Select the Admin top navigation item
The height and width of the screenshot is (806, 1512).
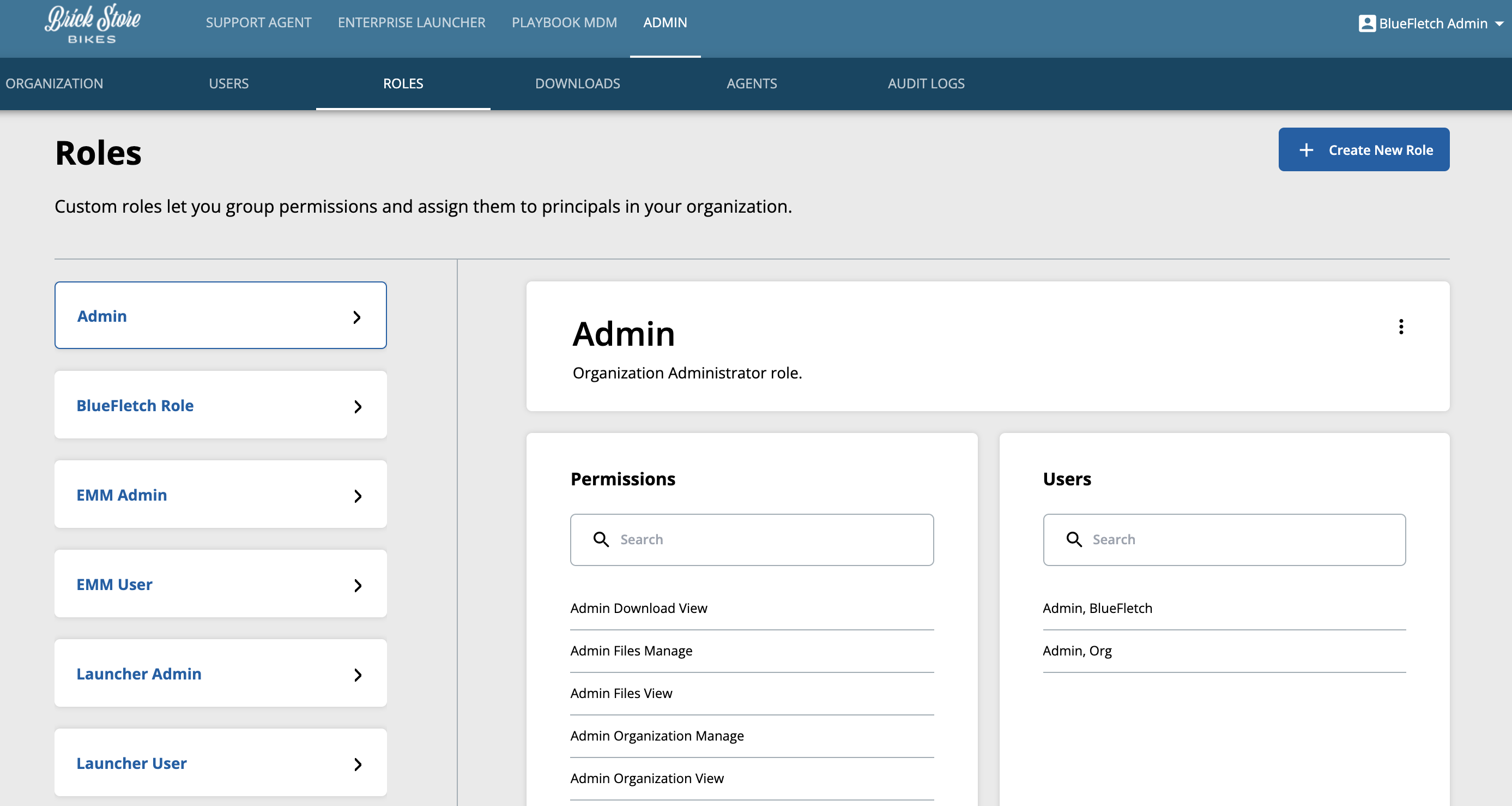(x=665, y=23)
